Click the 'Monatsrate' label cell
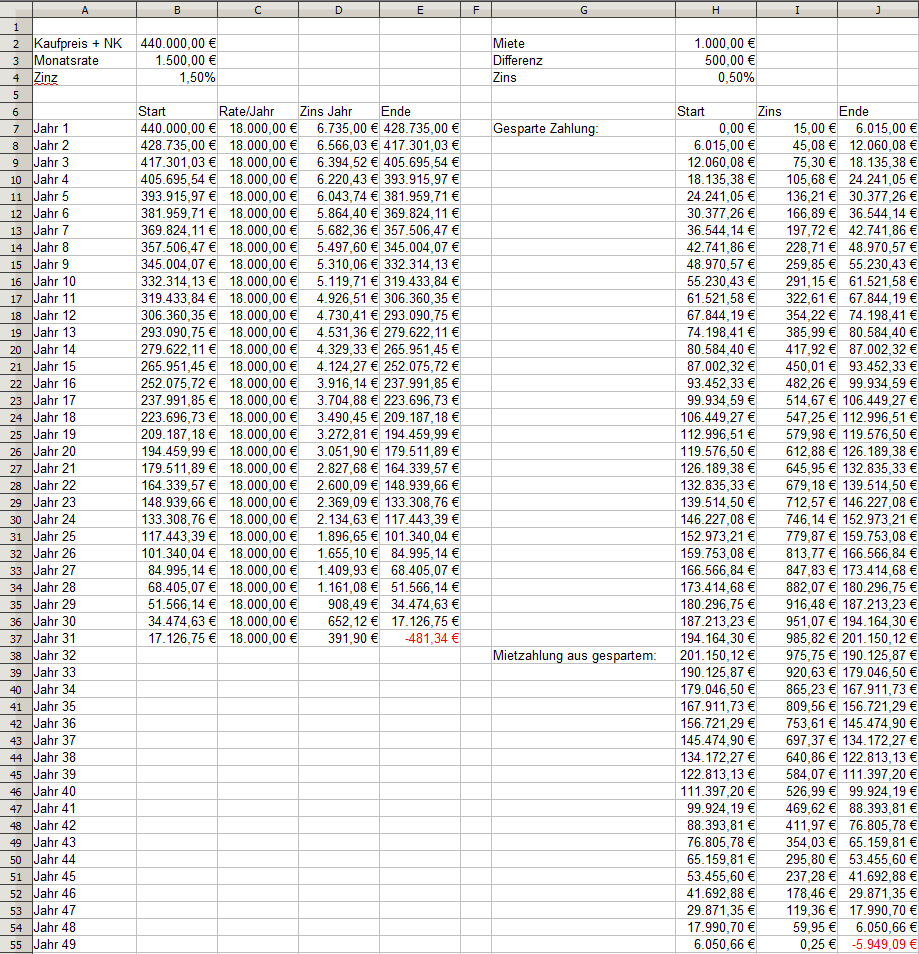Screen dimensions: 919x954 tap(85, 61)
